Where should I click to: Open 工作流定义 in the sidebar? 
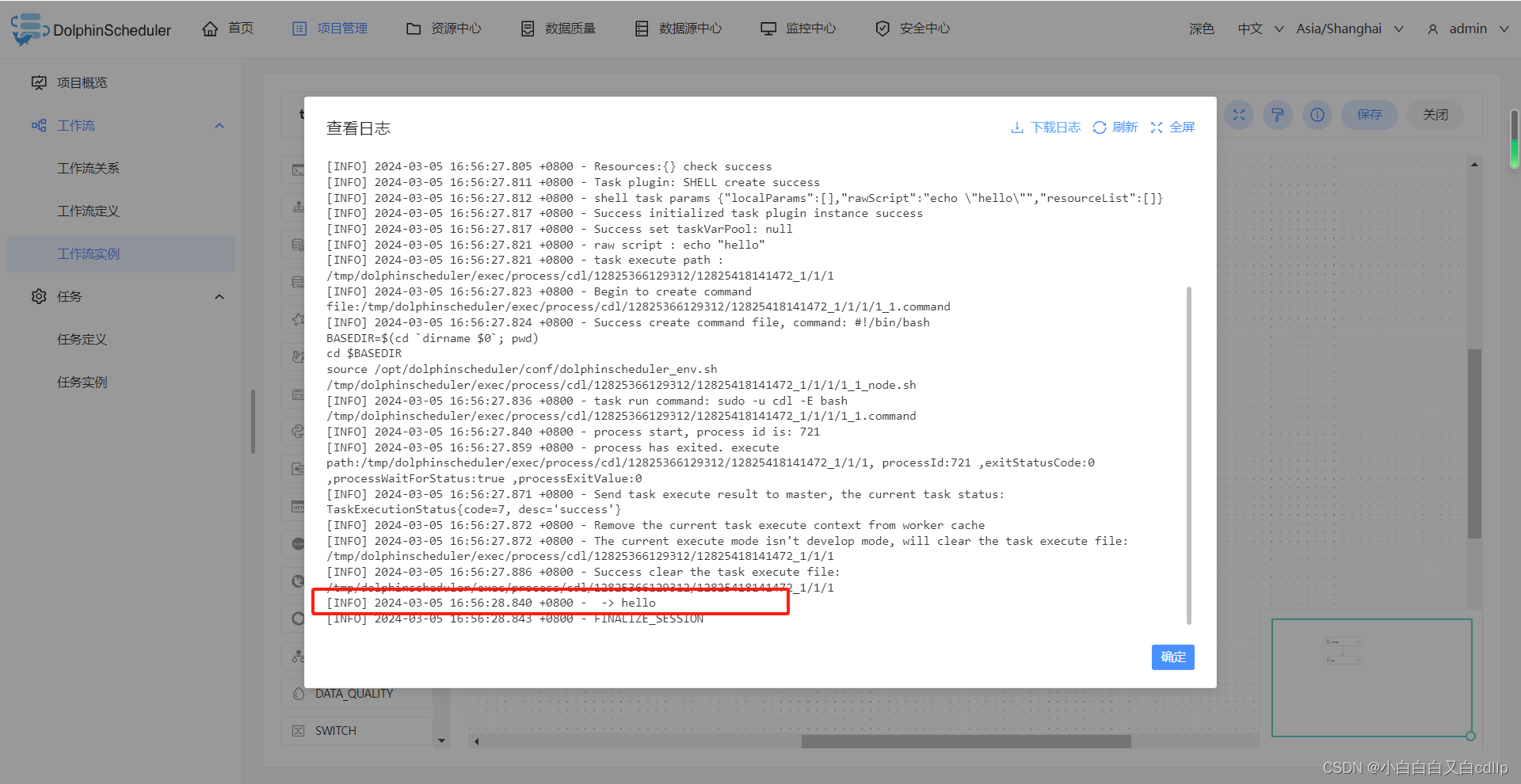coord(121,211)
